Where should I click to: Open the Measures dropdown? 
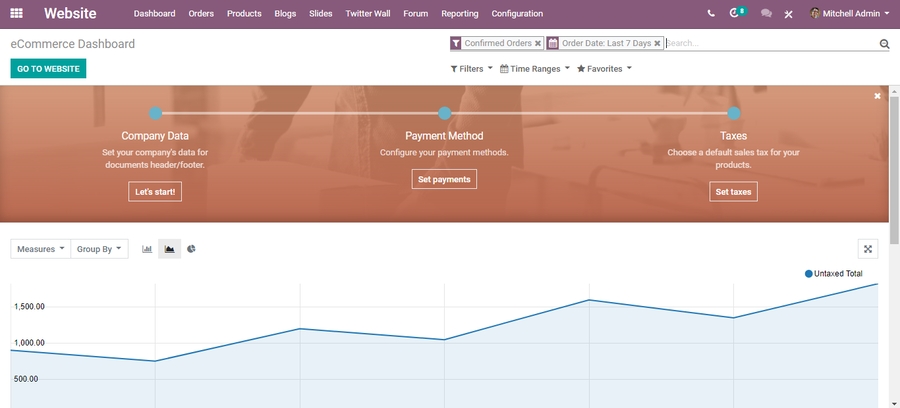pos(41,249)
